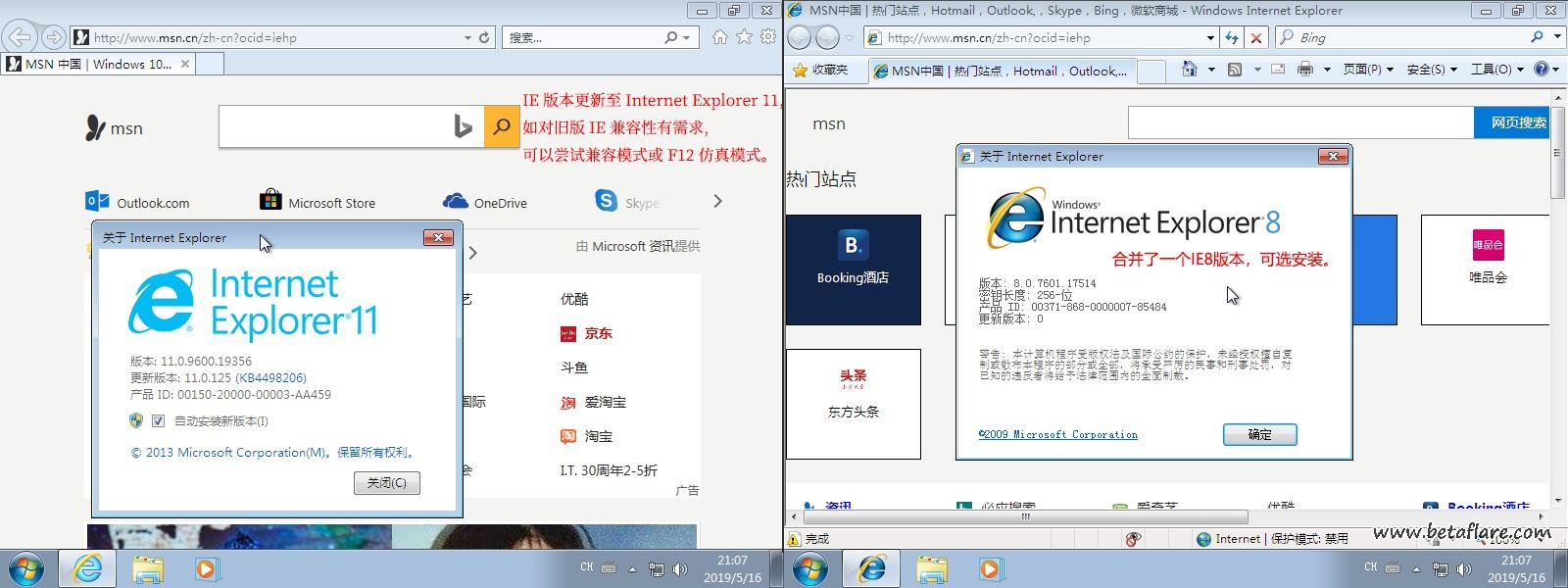Image resolution: width=1568 pixels, height=588 pixels.
Task: Open the IE8 Tools (工具) menu dropdown
Action: [1496, 70]
